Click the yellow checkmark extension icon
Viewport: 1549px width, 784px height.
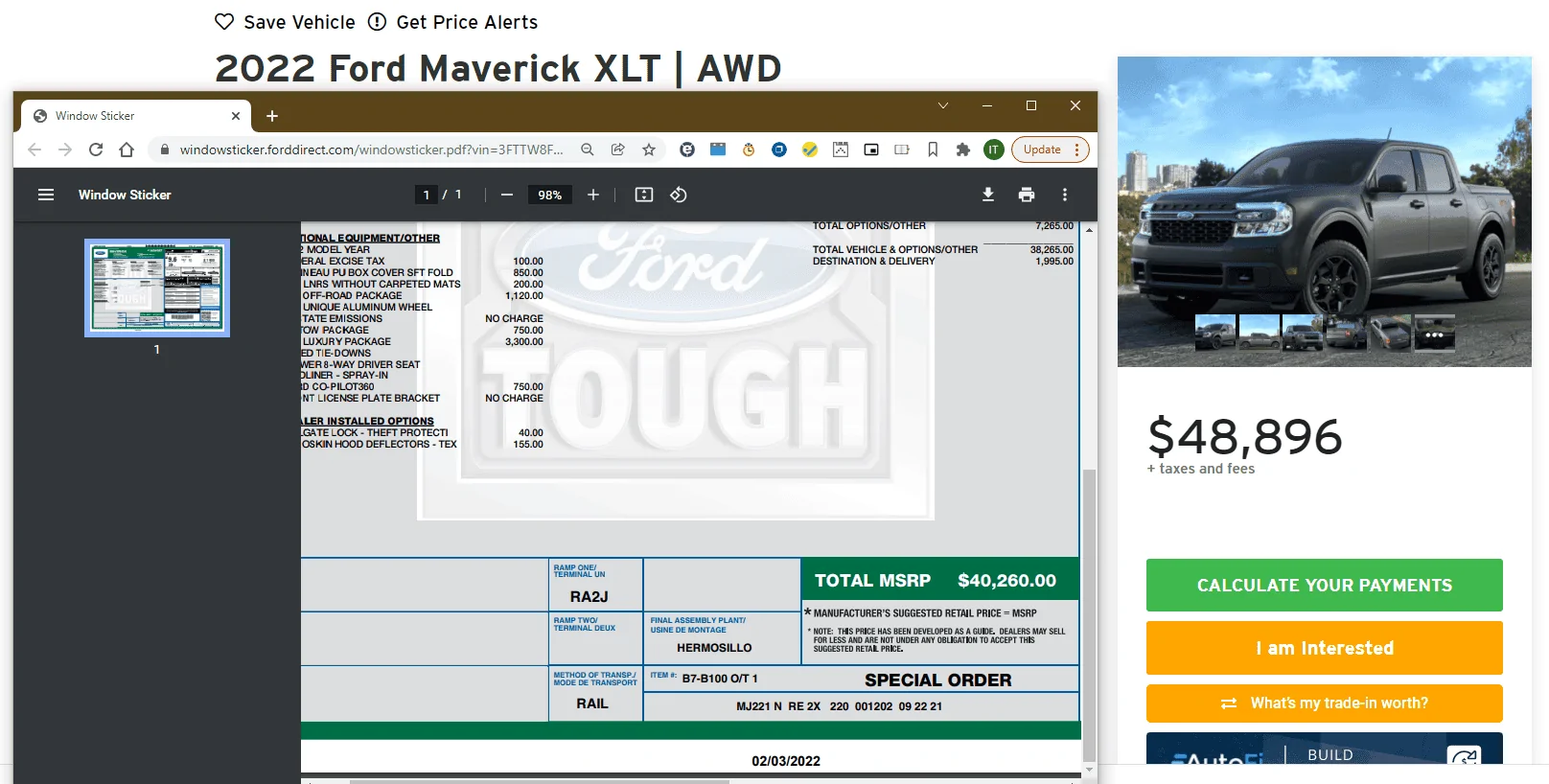(810, 150)
